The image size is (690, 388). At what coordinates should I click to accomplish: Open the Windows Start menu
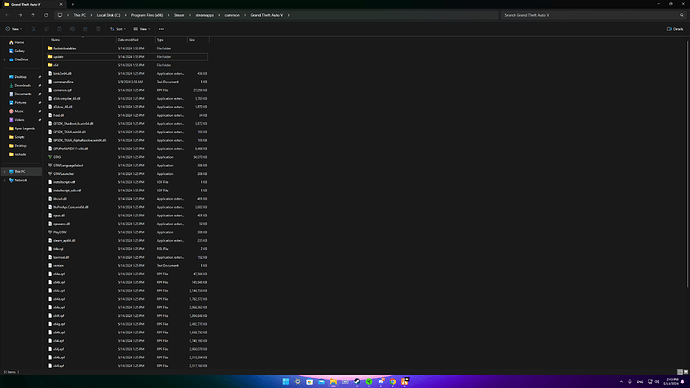[x=286, y=381]
